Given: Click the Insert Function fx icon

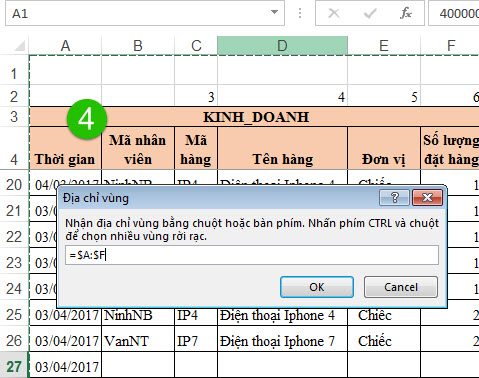Looking at the screenshot, I should pyautogui.click(x=406, y=13).
